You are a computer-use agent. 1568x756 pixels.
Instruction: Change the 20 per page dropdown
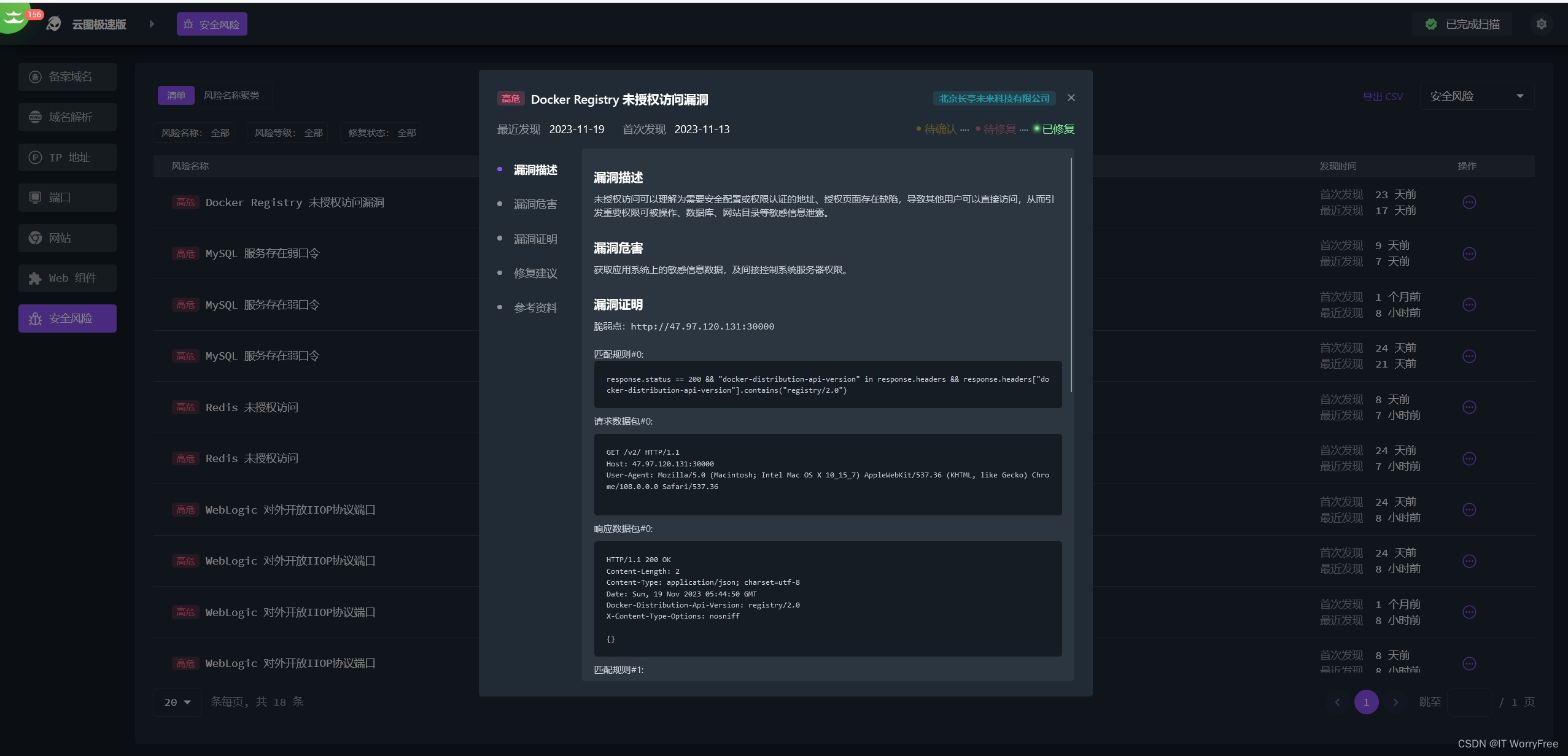177,702
